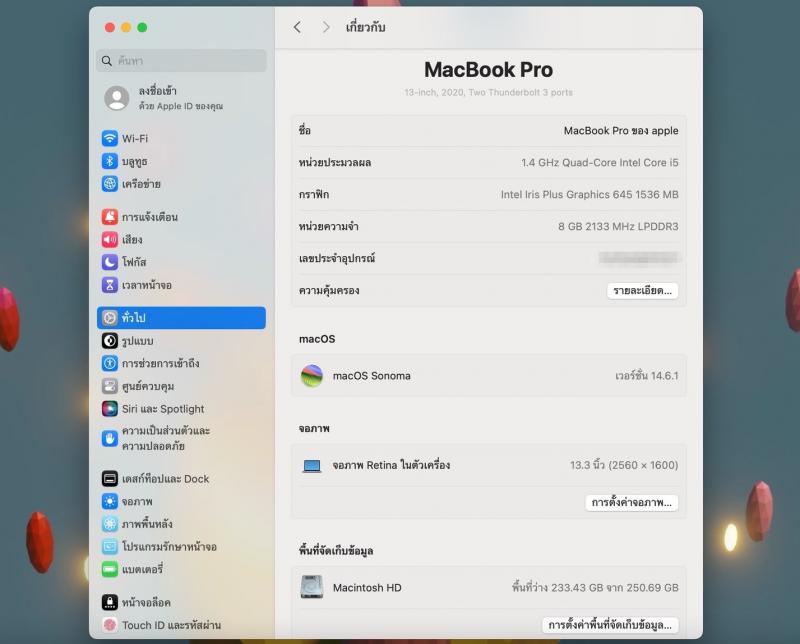800x644 pixels.
Task: Click the "MacBook Pro" heading
Action: [488, 70]
